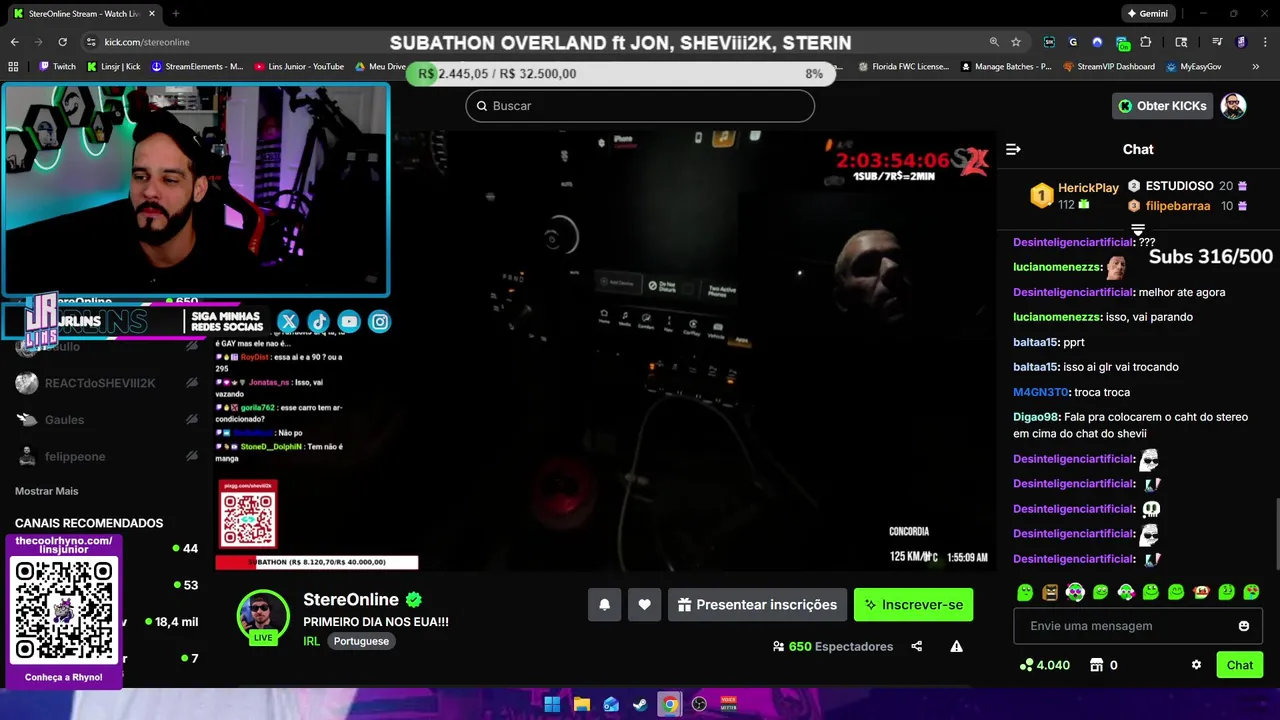Reload the Kick page
The height and width of the screenshot is (720, 1280).
click(62, 42)
